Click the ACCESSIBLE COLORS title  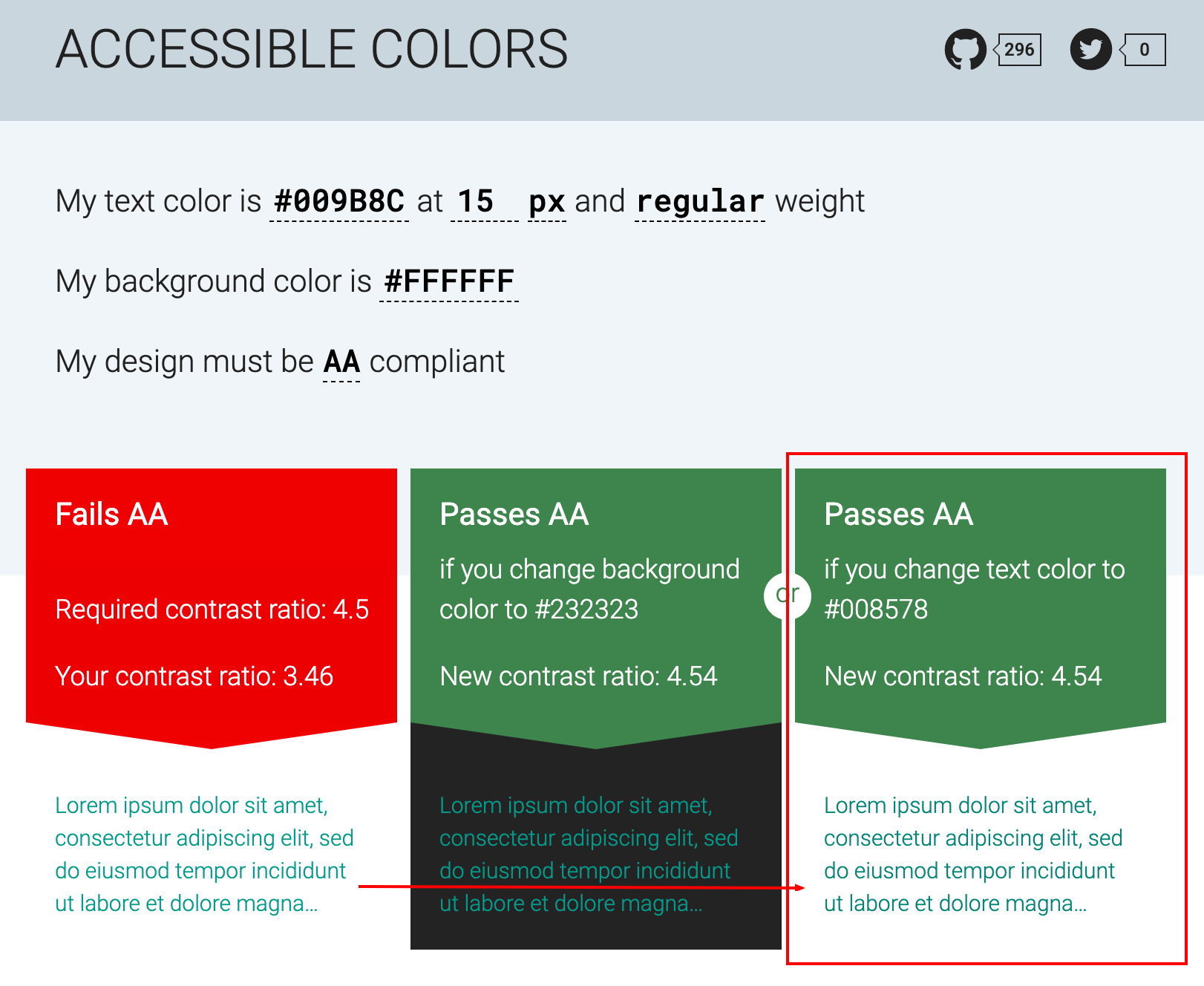312,50
